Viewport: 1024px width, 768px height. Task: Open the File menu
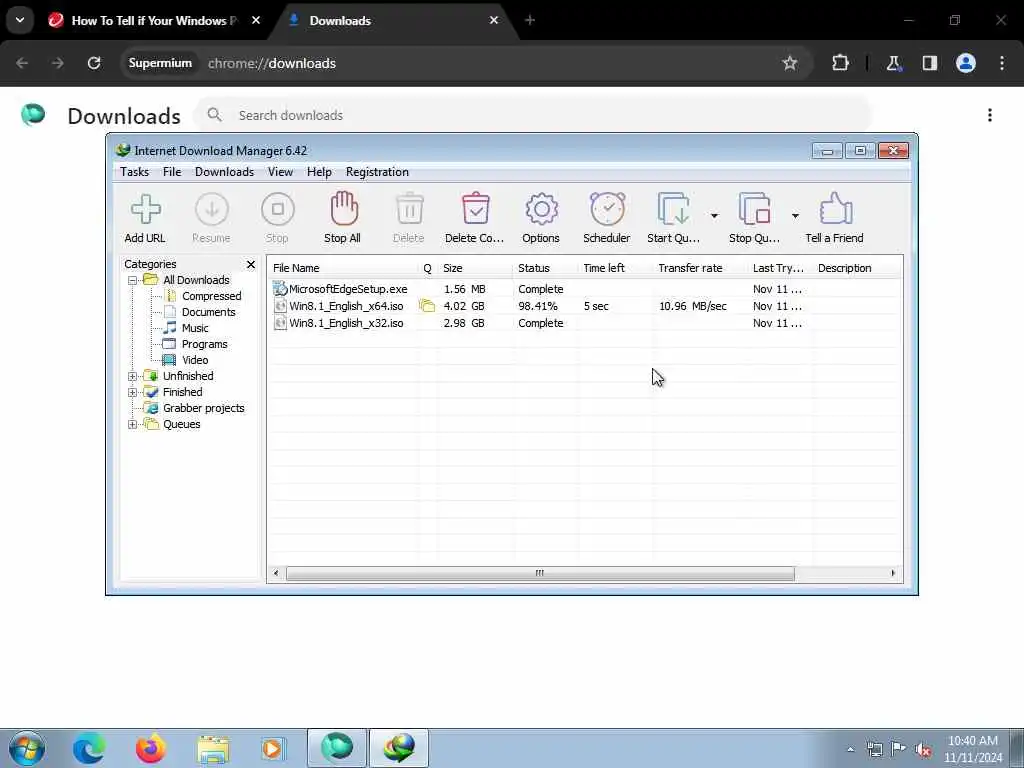point(172,172)
